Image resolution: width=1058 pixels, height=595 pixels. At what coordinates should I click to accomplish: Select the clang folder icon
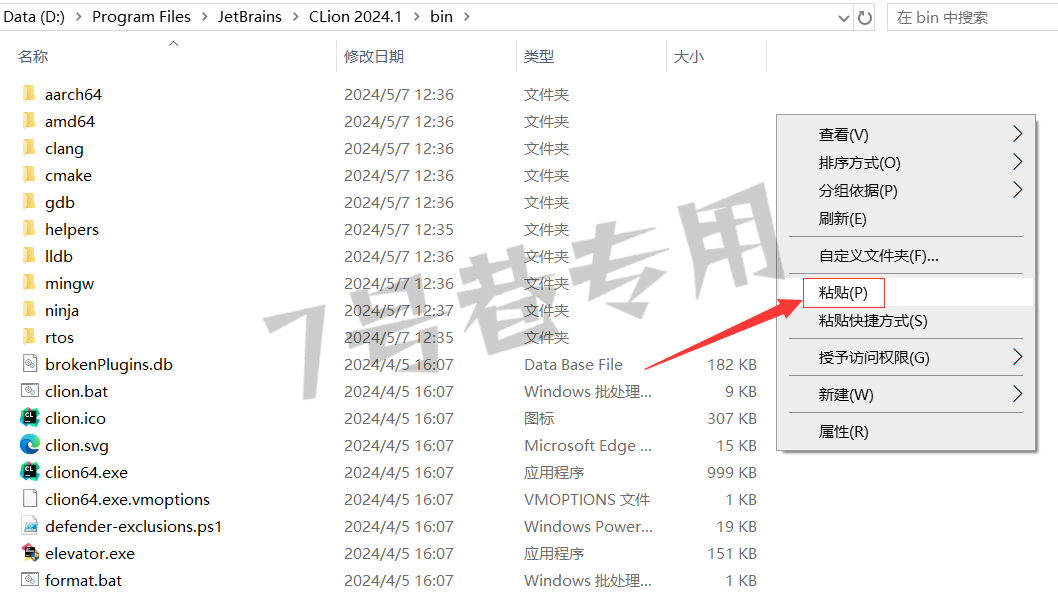click(x=29, y=148)
